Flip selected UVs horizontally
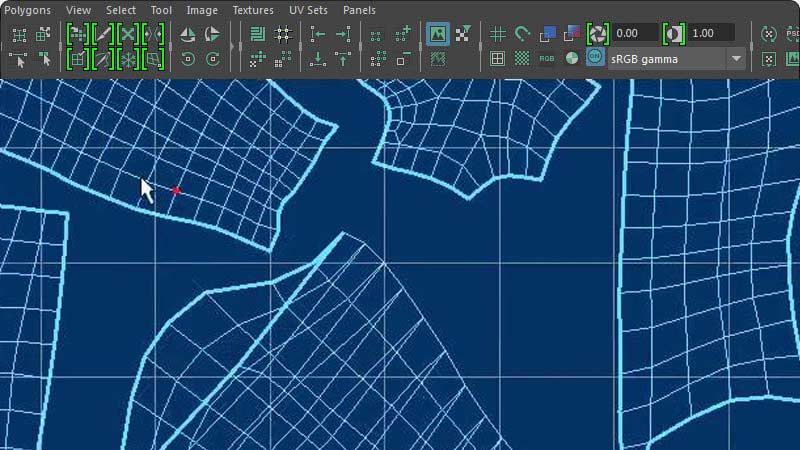800x450 pixels. pyautogui.click(x=188, y=34)
